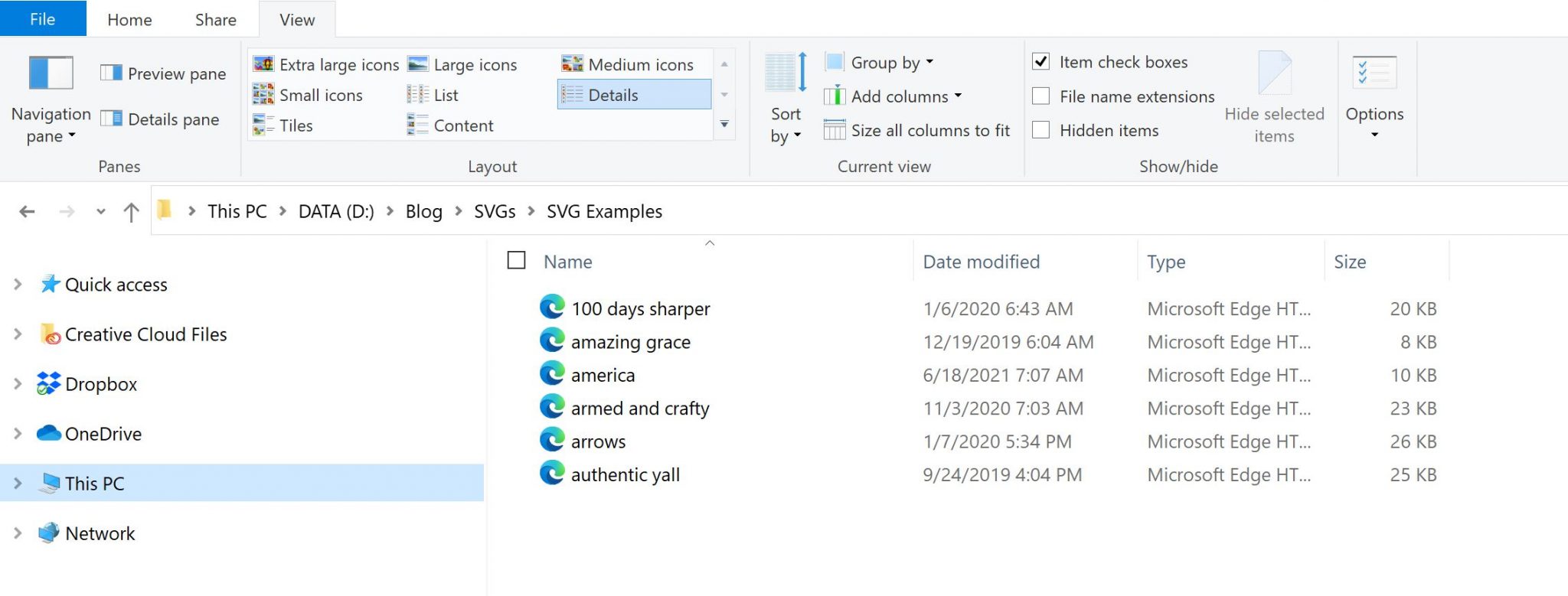
Task: Expand Dropbox tree node
Action: click(x=18, y=383)
